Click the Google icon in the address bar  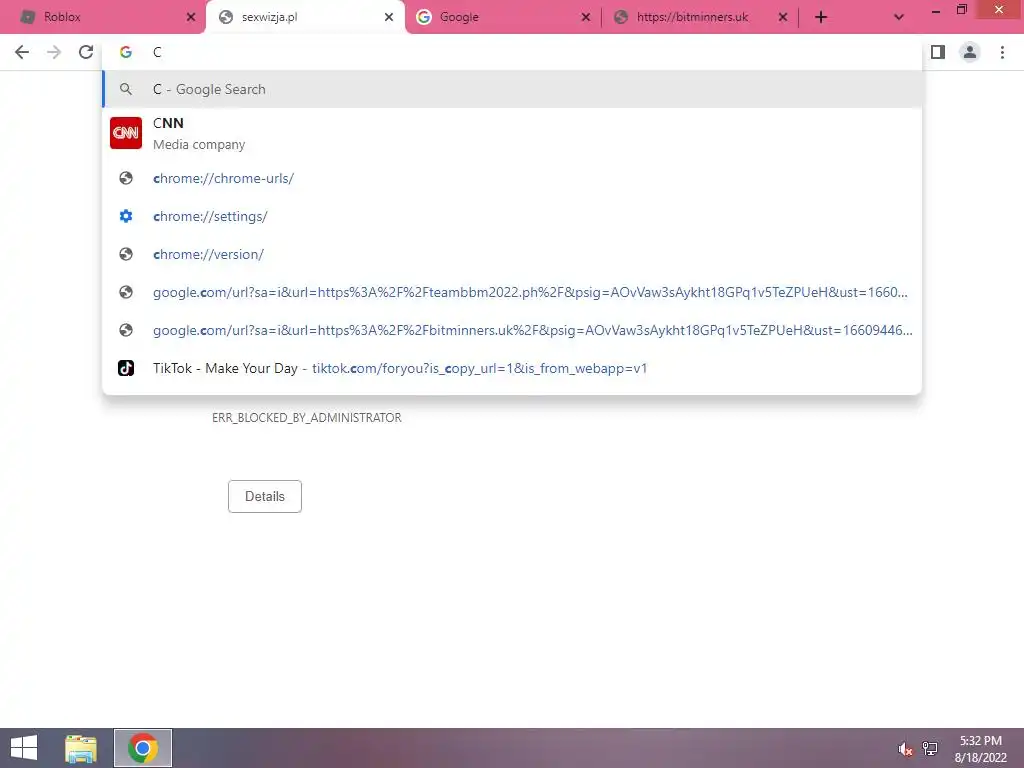126,52
